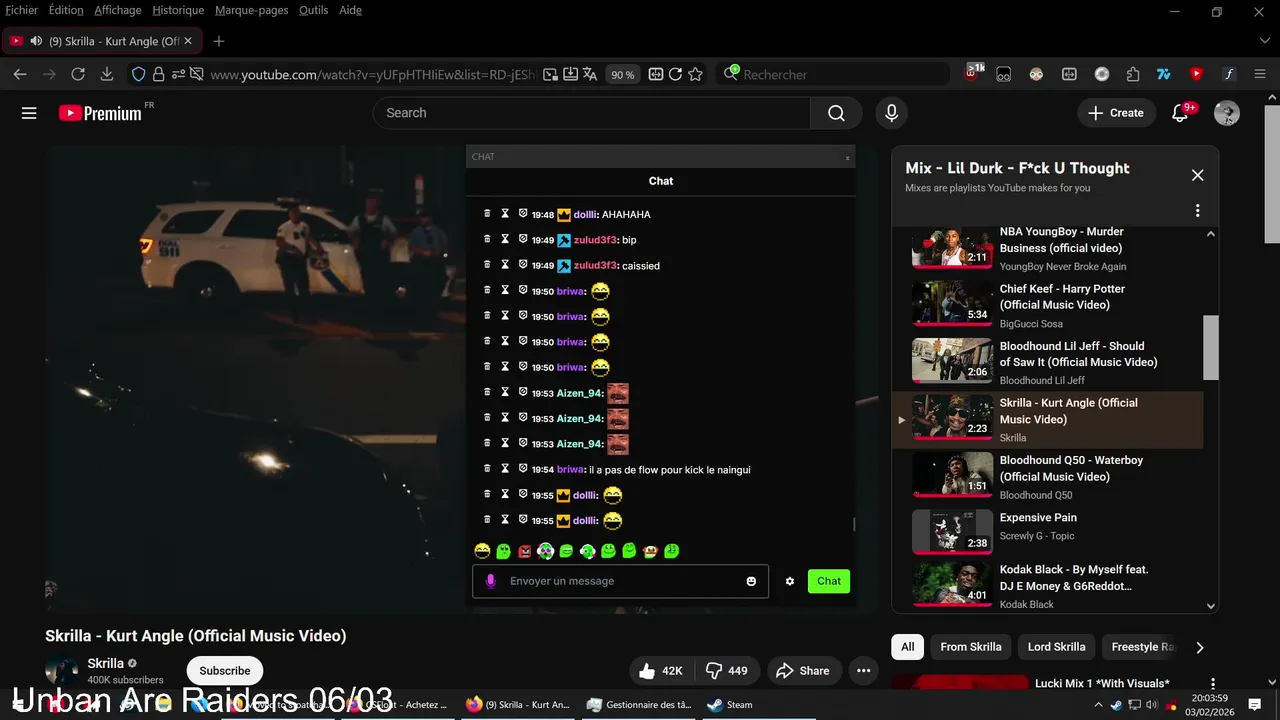Click the YouTube search magnifier button
The height and width of the screenshot is (720, 1280).
(836, 113)
